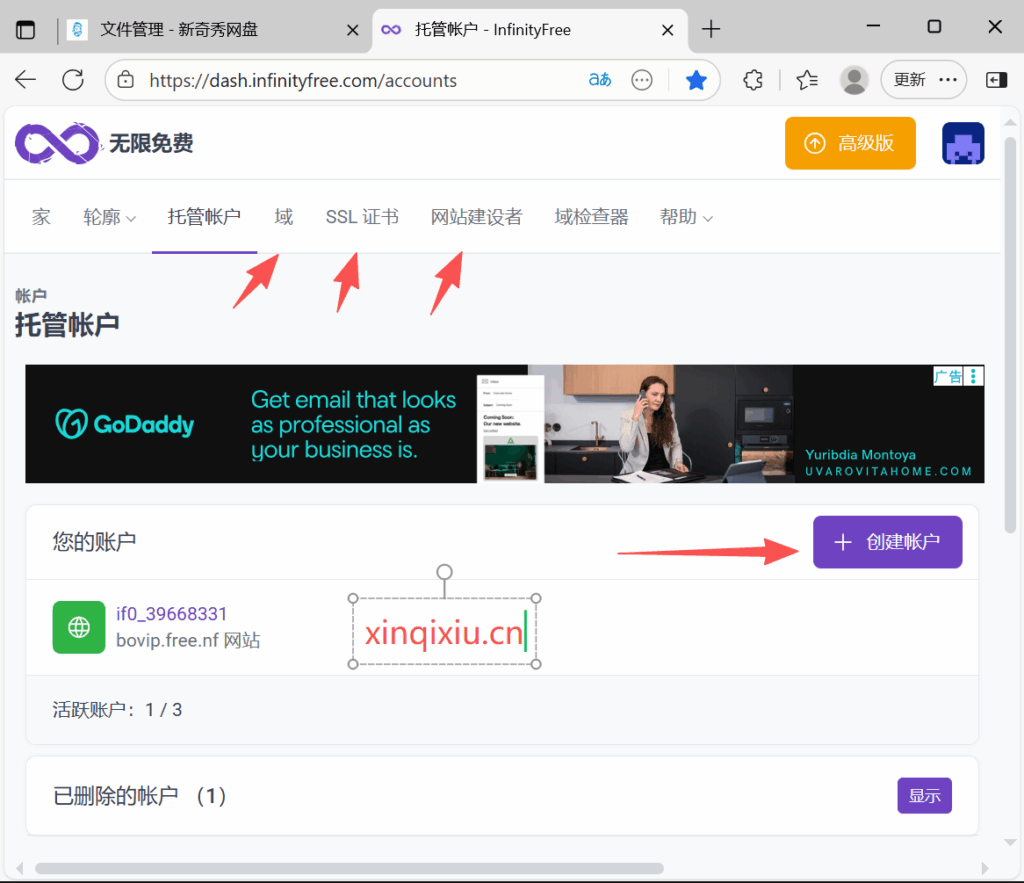
Task: Expand the 轮廓 dropdown menu
Action: tap(110, 217)
